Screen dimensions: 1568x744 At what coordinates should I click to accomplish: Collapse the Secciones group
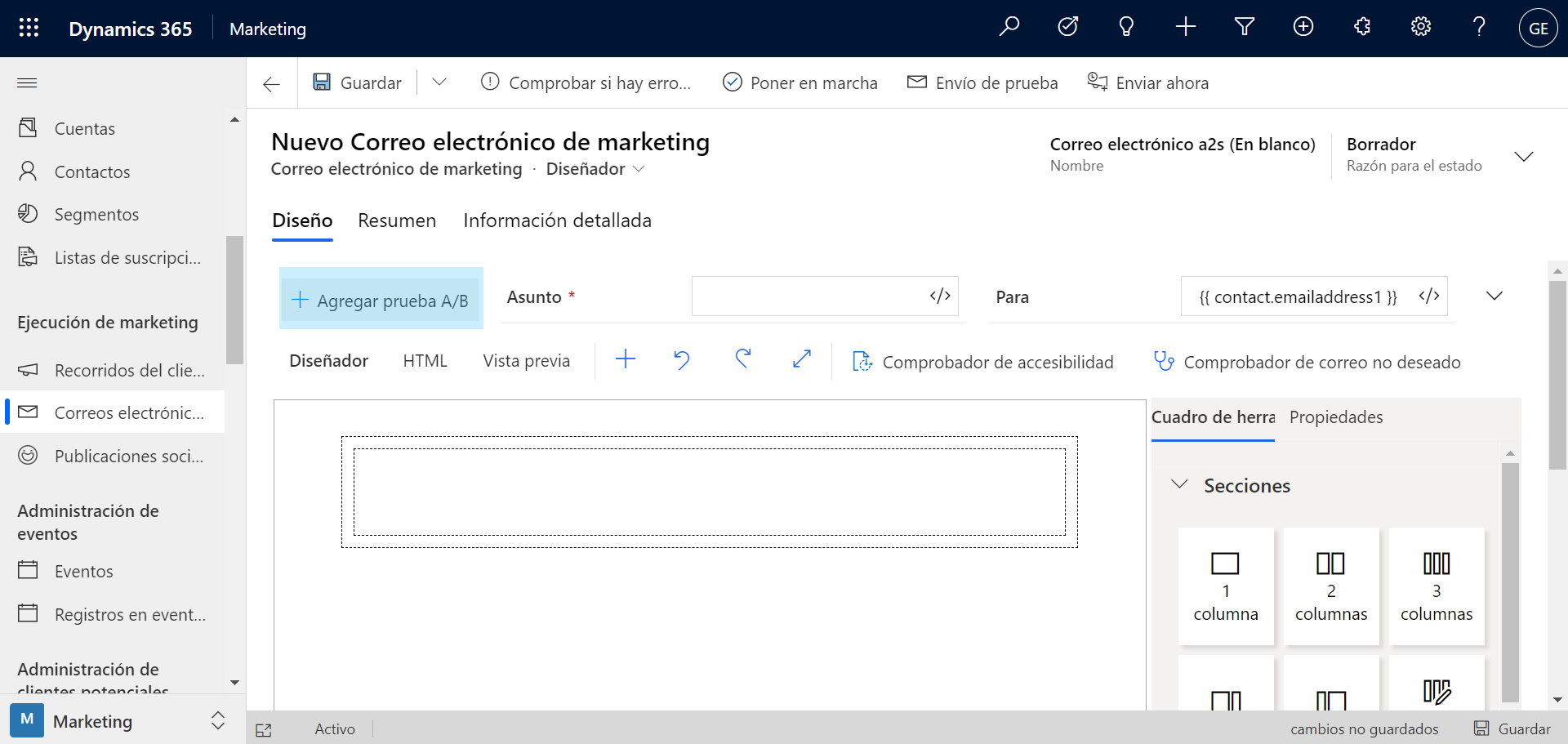pyautogui.click(x=1179, y=483)
